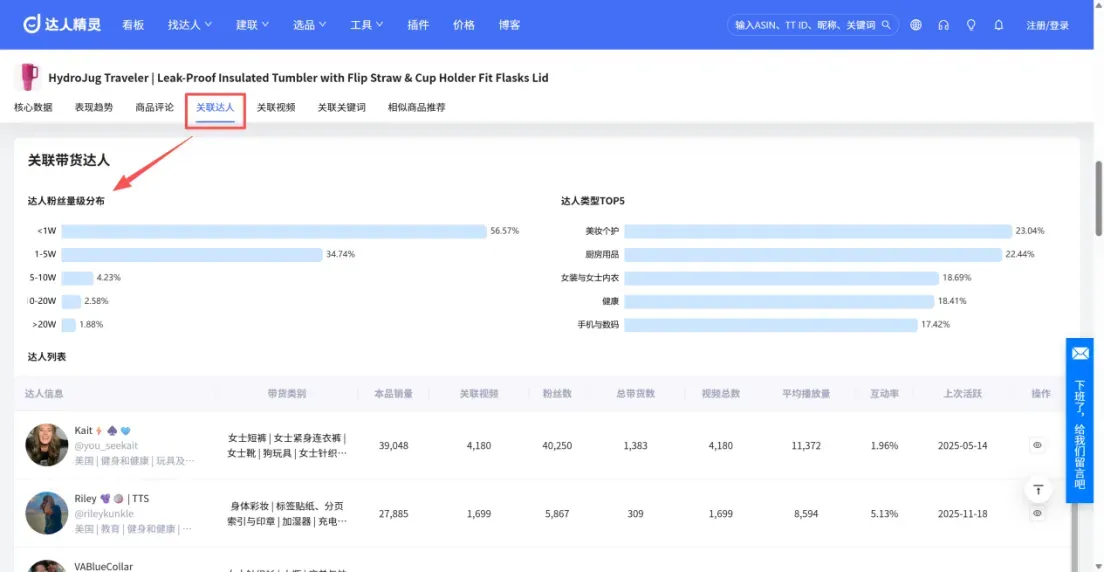The width and height of the screenshot is (1104, 572).
Task: Click the 39,048 sales value
Action: 394,446
